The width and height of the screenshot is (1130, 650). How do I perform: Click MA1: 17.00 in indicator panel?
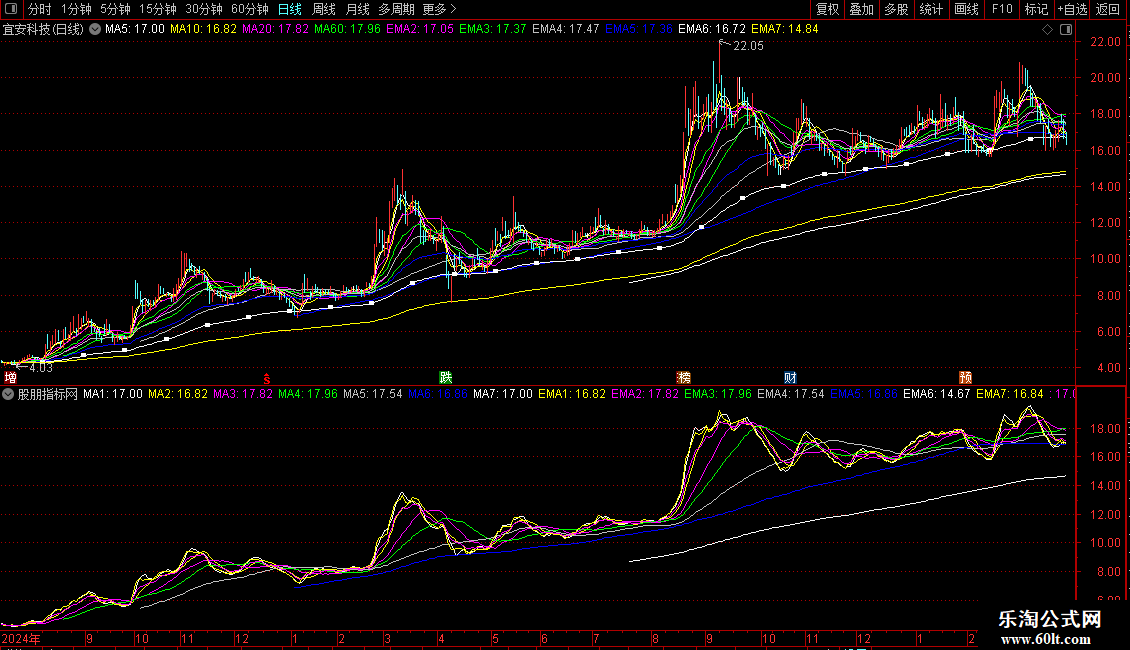[x=112, y=394]
